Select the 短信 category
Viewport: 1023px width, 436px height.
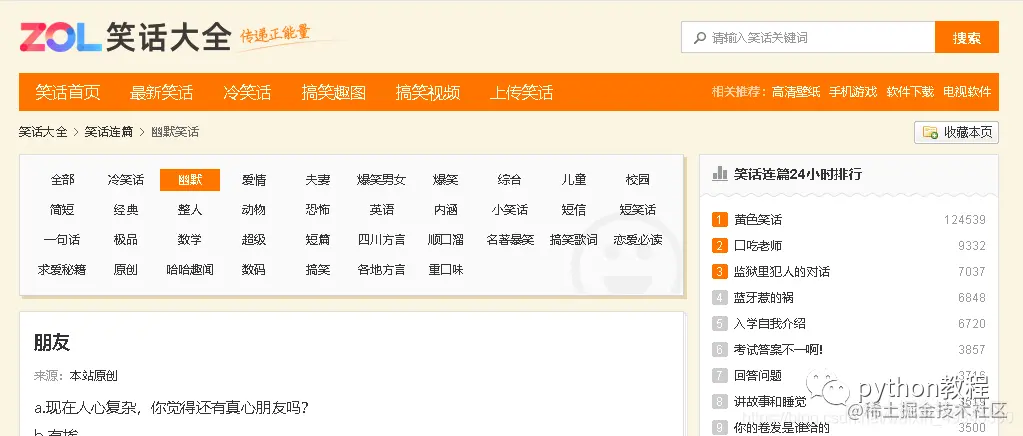click(x=574, y=210)
